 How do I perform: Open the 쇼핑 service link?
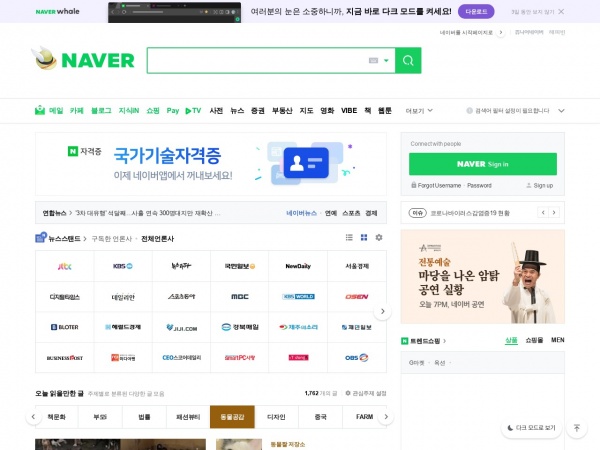153,111
